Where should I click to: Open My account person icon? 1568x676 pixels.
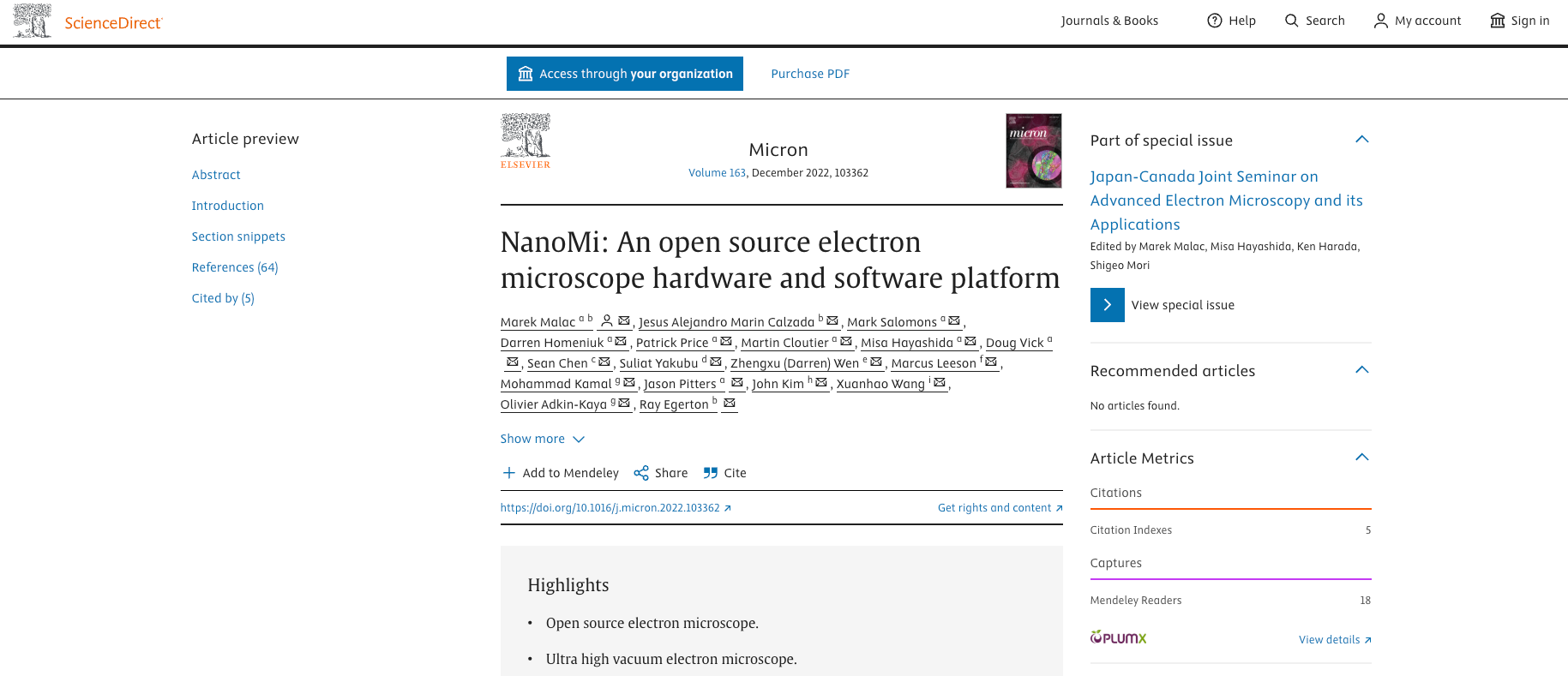1380,21
